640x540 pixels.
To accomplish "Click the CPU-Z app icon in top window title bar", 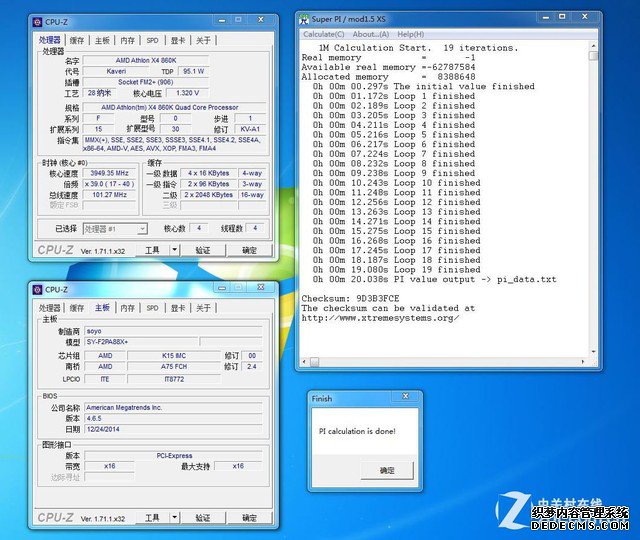I will (38, 22).
